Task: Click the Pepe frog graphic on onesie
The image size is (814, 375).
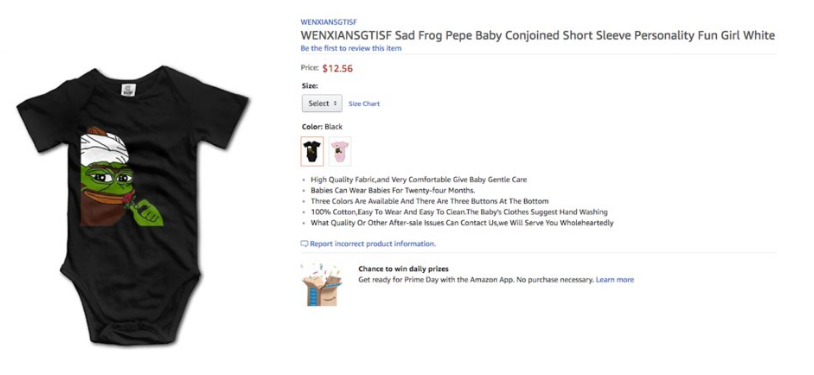Action: click(x=121, y=177)
